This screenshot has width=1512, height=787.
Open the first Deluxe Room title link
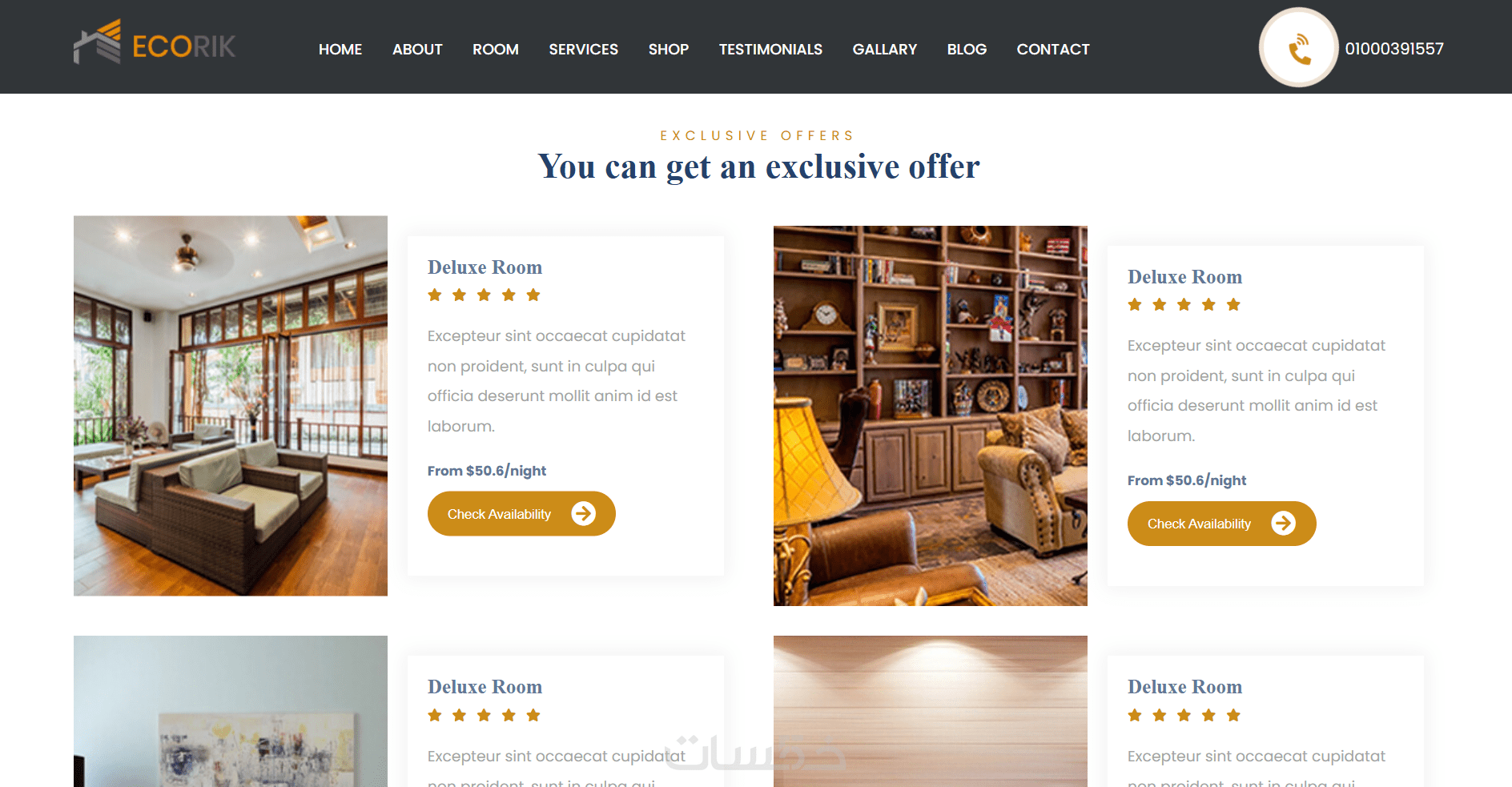tap(485, 267)
